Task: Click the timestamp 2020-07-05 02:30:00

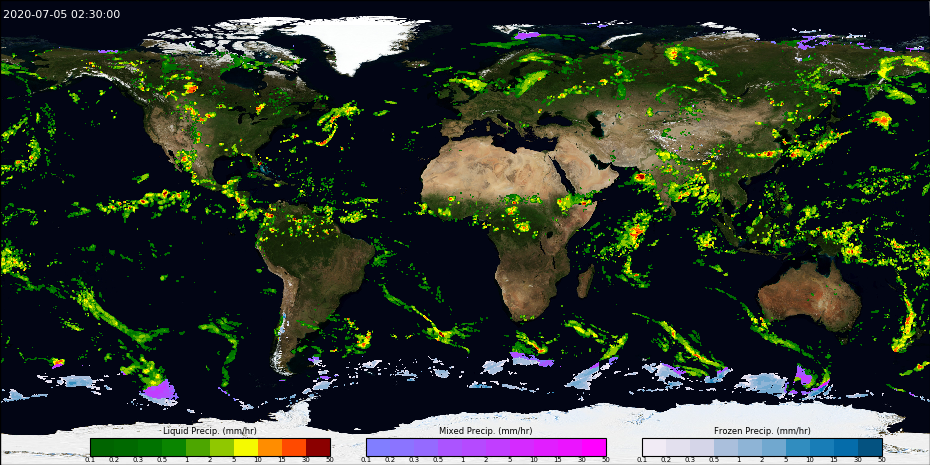Action: coord(62,14)
